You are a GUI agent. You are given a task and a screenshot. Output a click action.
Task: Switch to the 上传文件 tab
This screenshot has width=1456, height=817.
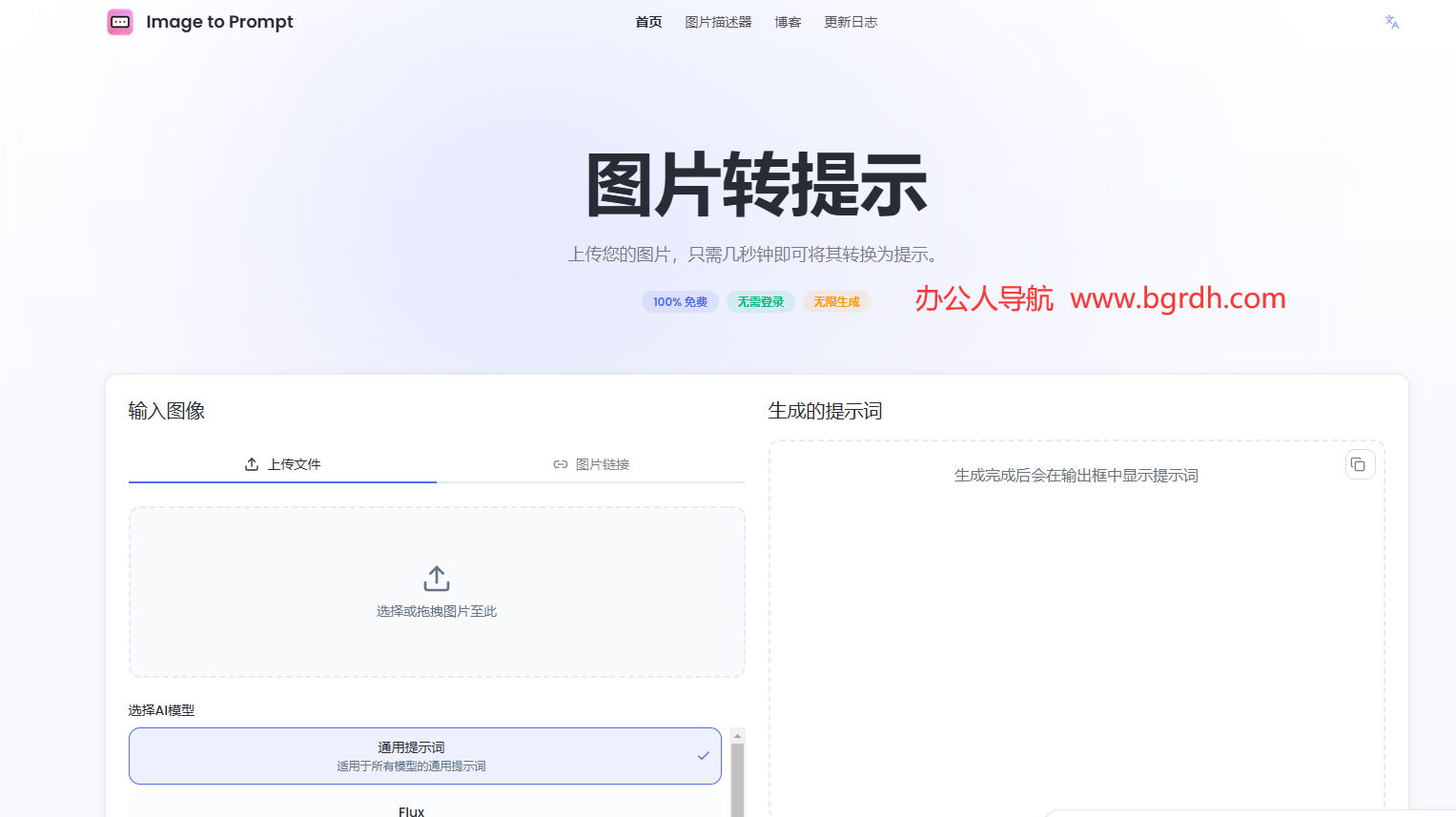click(x=282, y=463)
